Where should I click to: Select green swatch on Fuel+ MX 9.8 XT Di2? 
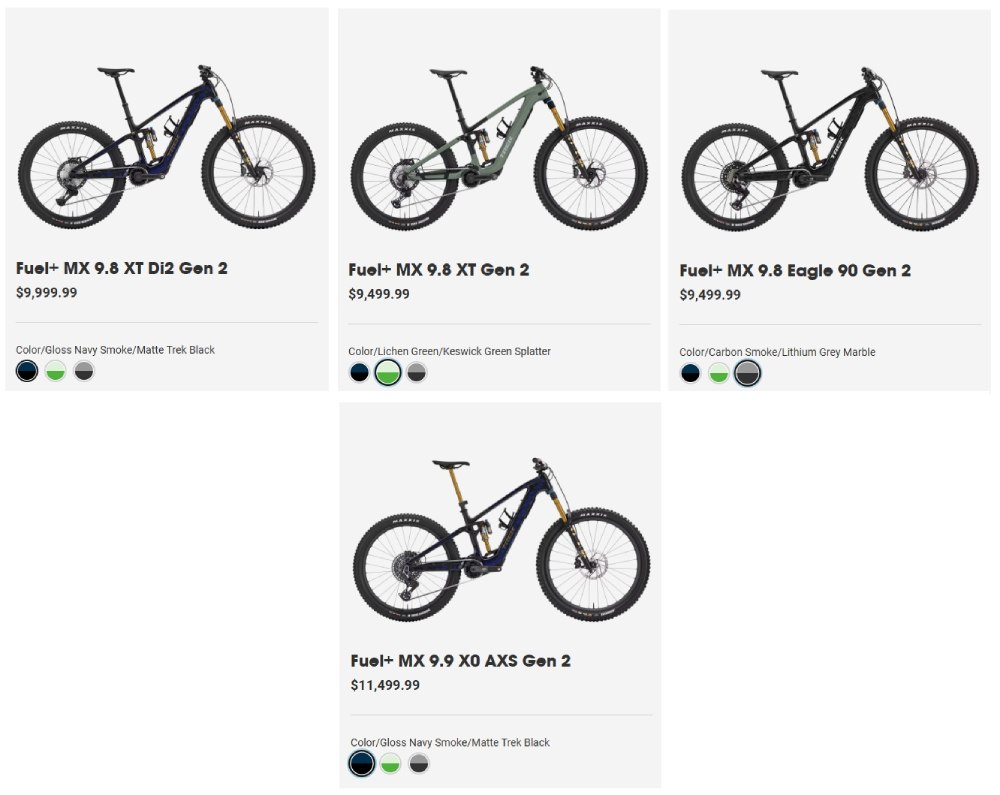click(x=56, y=372)
